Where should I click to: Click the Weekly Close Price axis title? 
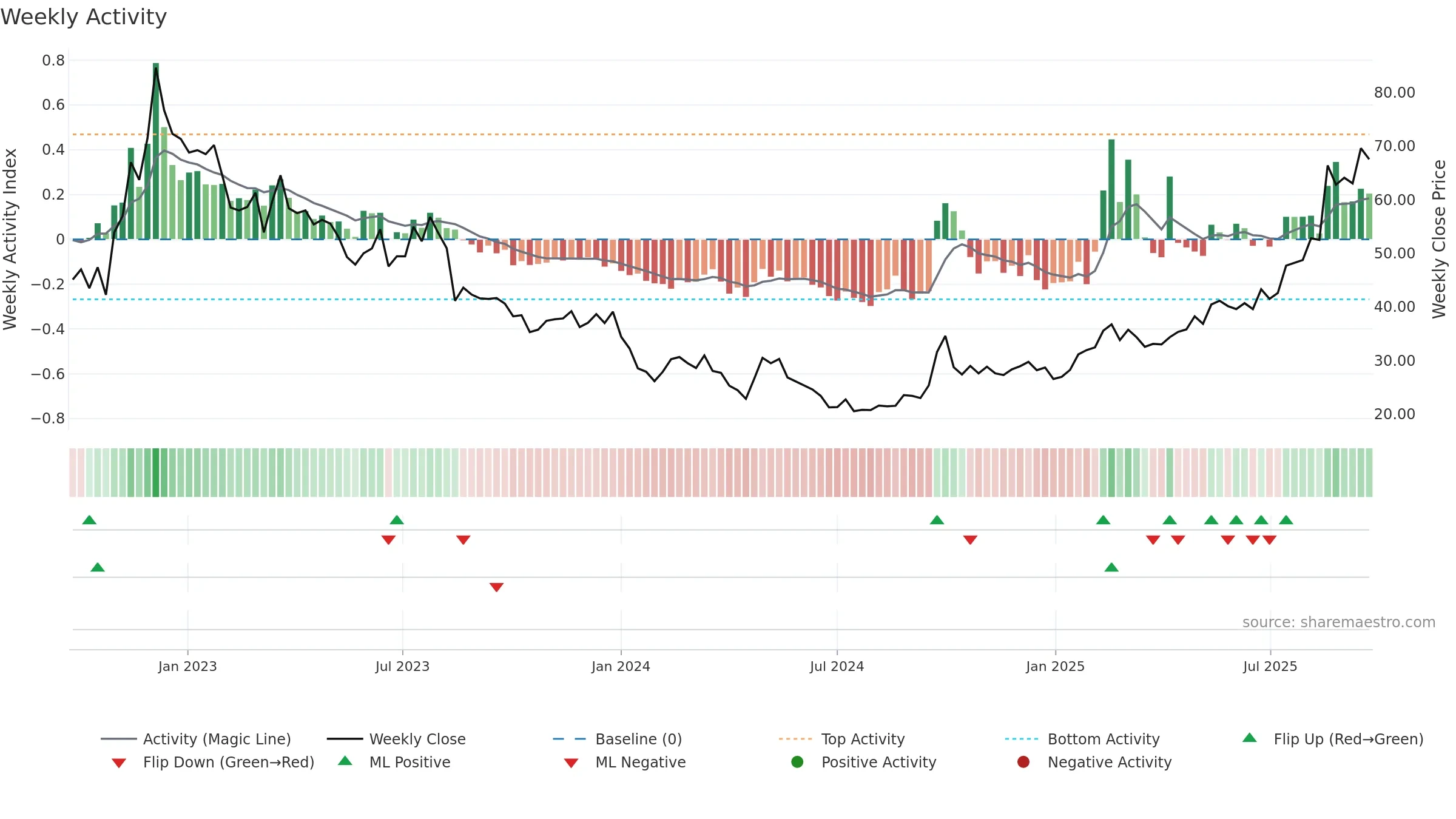1439,239
